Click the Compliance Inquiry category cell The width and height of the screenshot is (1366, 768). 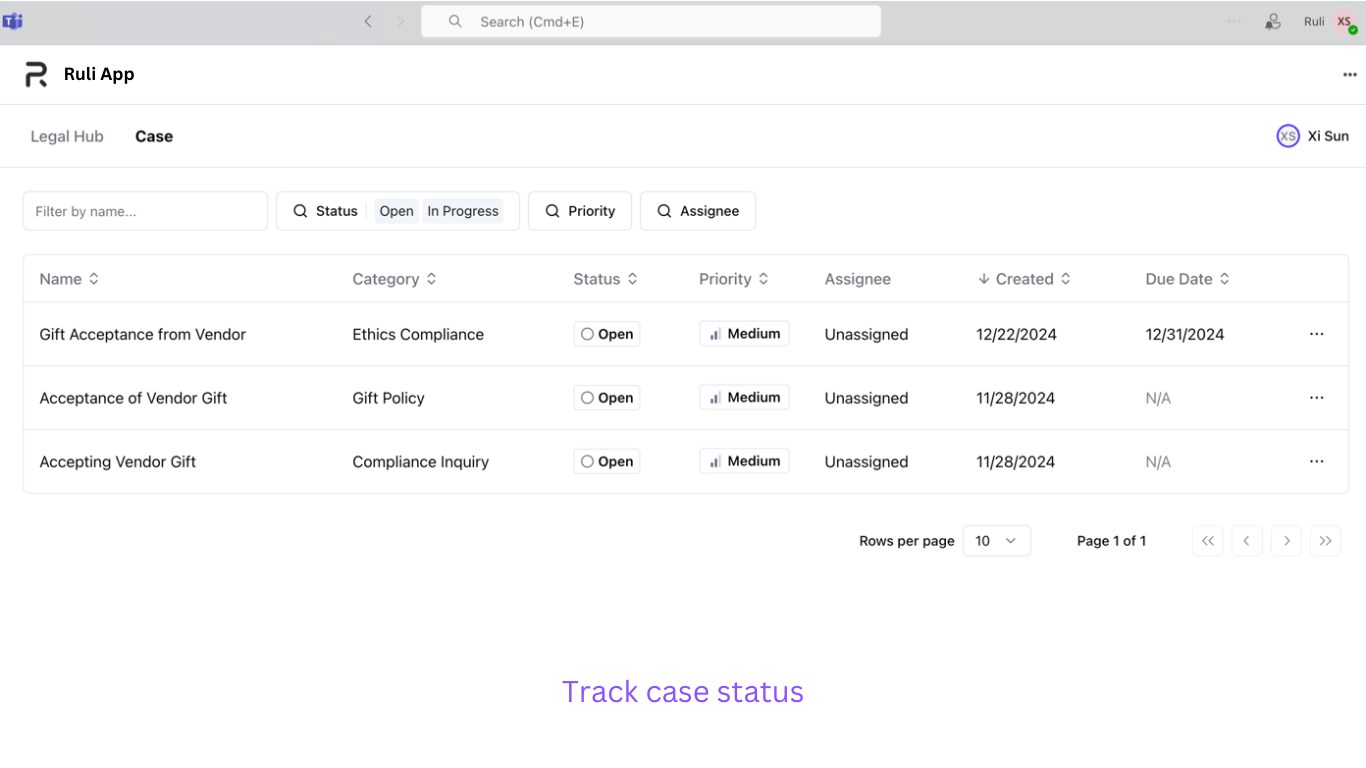click(x=421, y=461)
